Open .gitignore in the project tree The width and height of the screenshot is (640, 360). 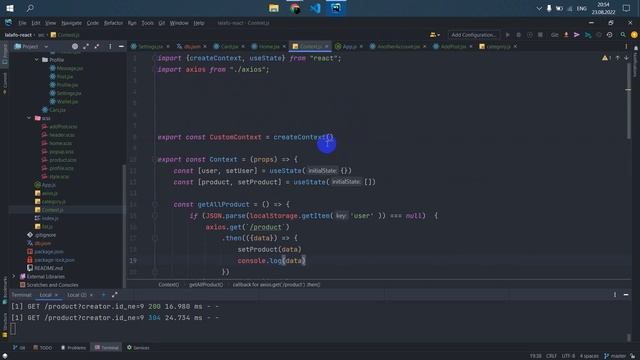click(x=41, y=235)
